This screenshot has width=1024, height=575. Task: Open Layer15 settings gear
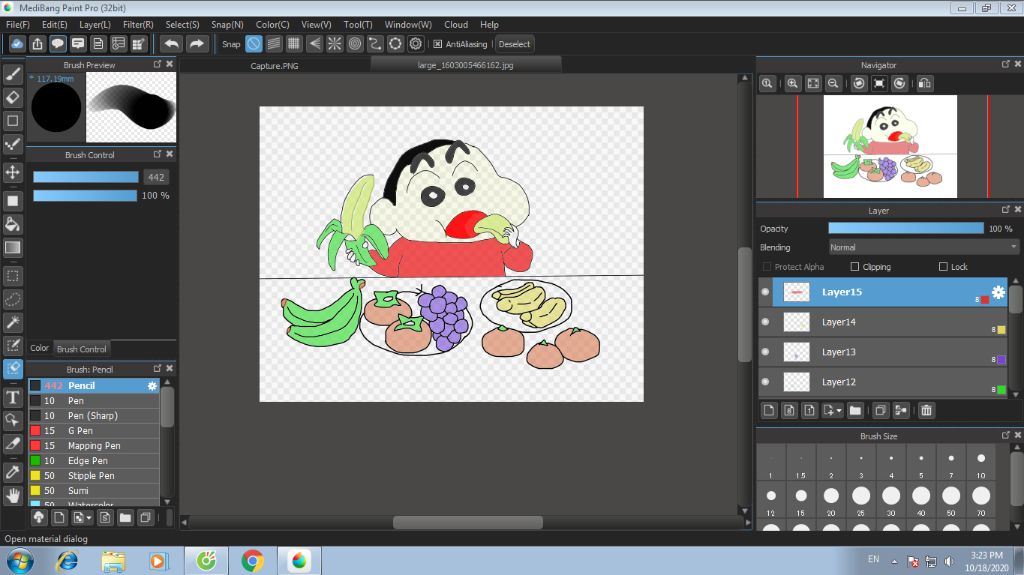pos(999,292)
